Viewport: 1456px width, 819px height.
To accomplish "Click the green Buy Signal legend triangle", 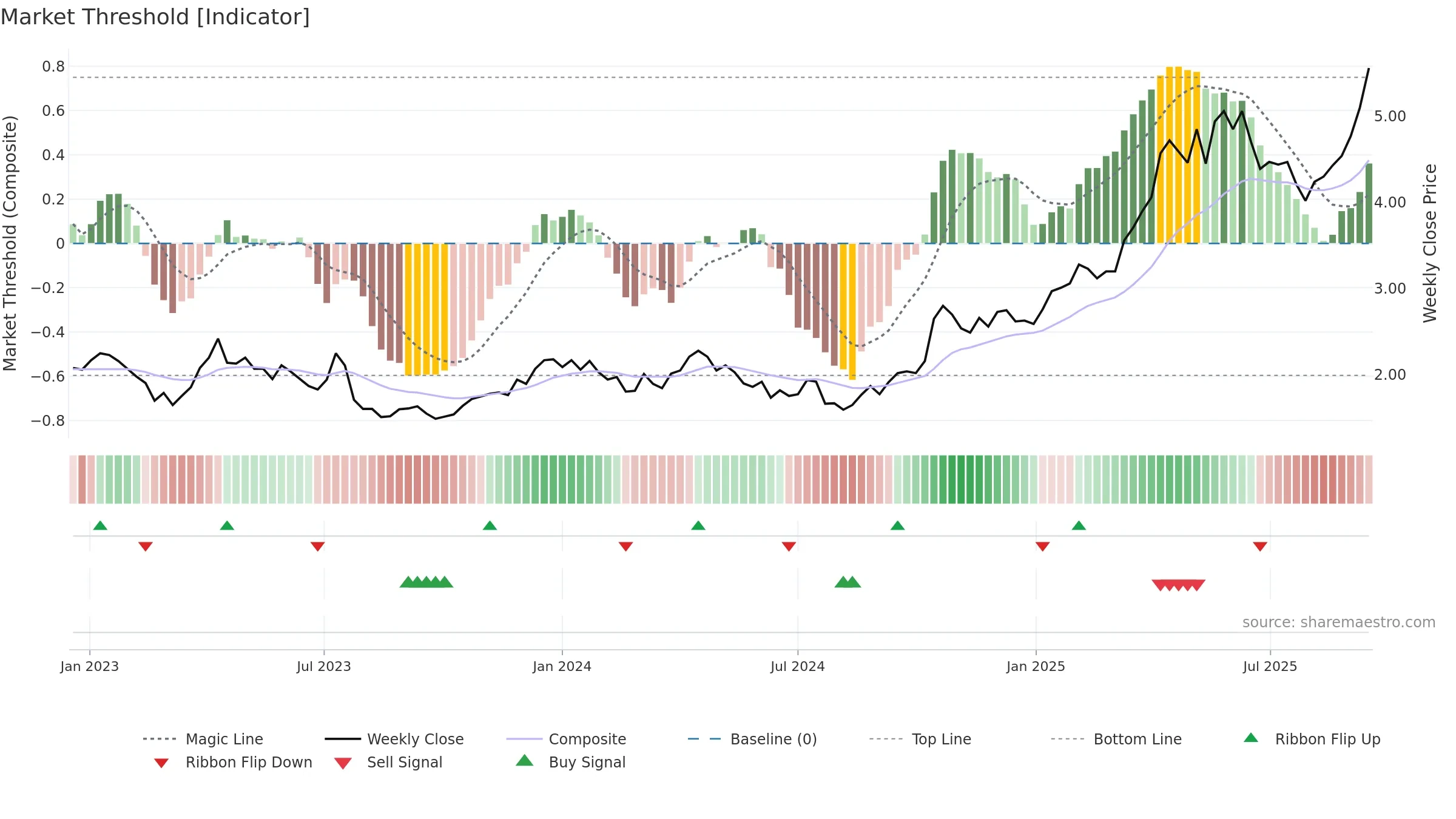I will coord(525,760).
